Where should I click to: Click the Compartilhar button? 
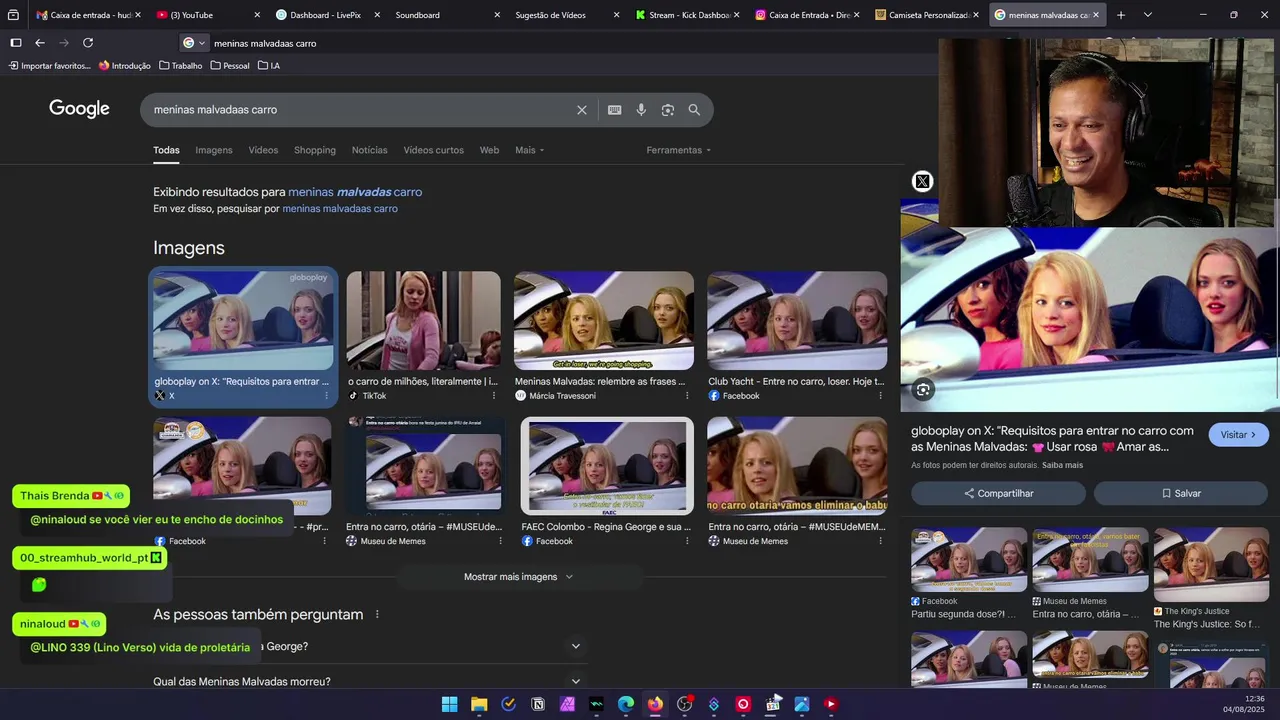(998, 493)
